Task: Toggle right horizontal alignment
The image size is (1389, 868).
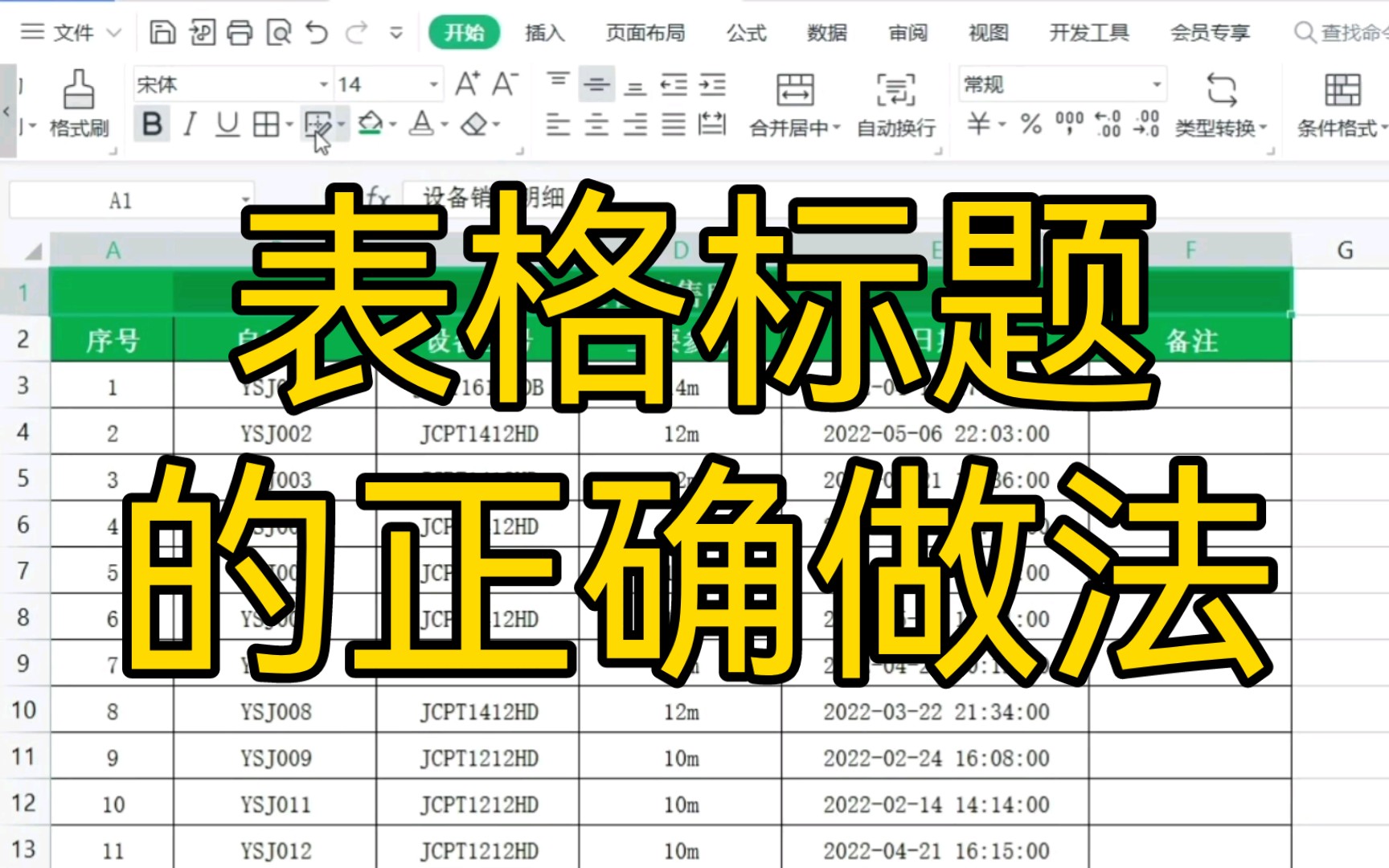Action: point(635,125)
